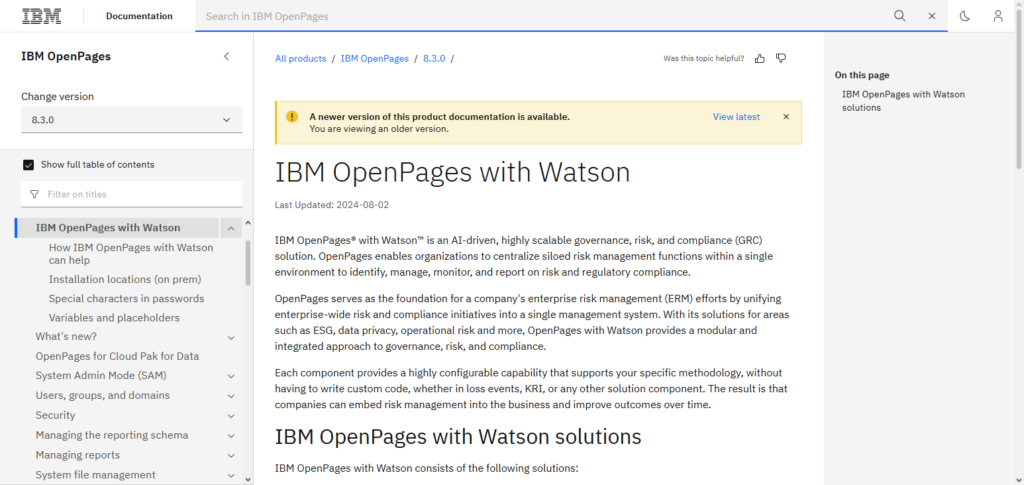
Task: Click the sidebar scroll up arrow
Action: tap(248, 223)
